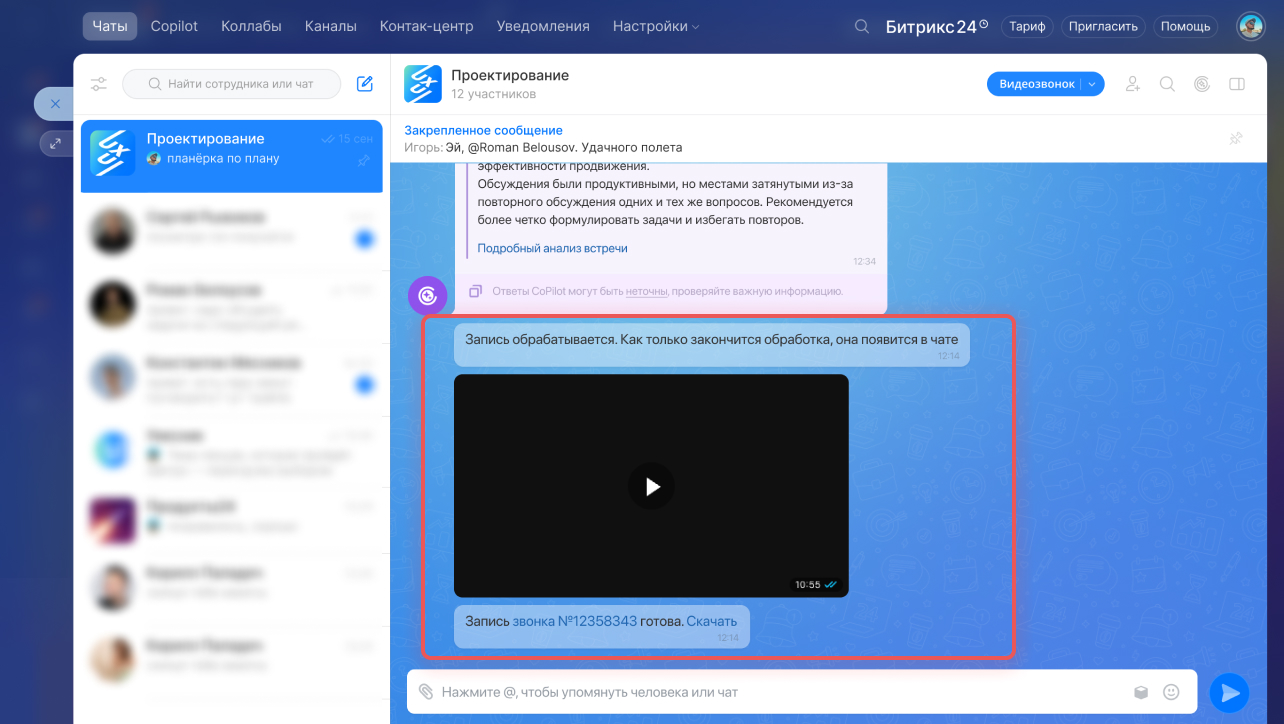Screen dimensions: 1284x724
Task: Switch to the Copilot tab
Action: (174, 26)
